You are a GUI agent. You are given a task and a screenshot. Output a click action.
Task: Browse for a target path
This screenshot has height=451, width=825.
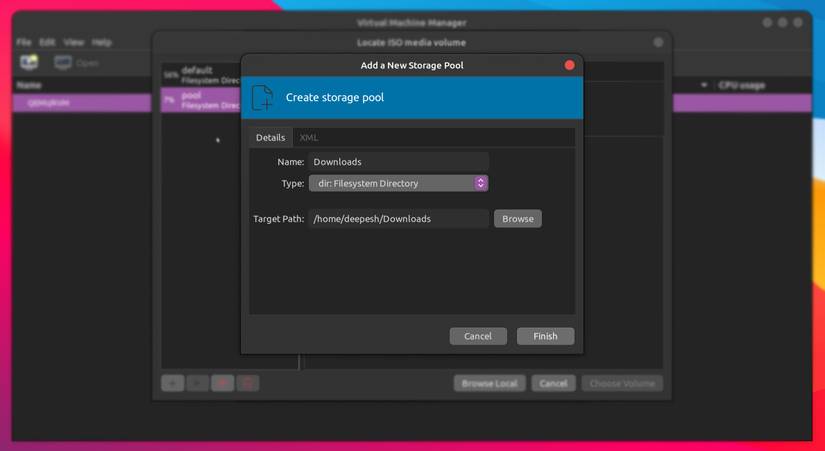pos(518,219)
